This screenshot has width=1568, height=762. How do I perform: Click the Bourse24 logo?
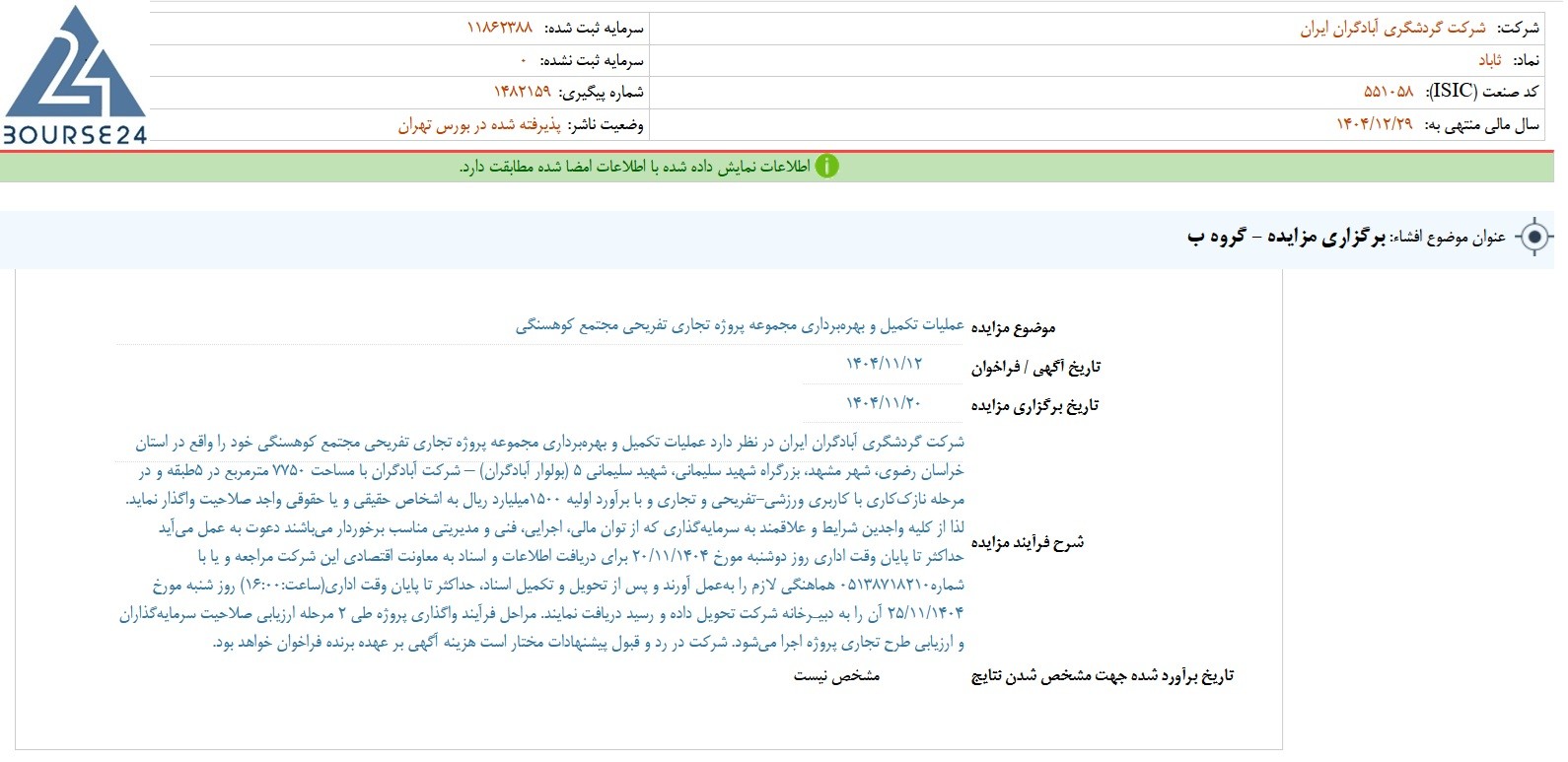(x=75, y=76)
